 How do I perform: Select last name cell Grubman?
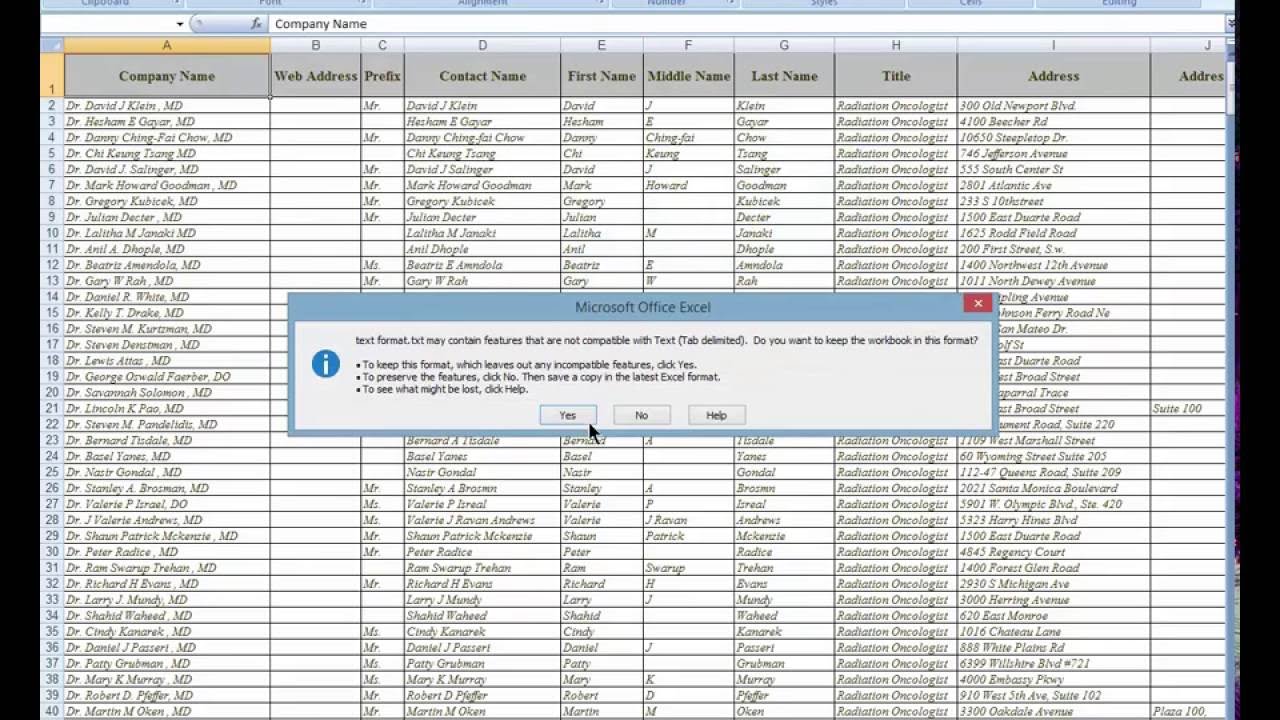tap(784, 663)
